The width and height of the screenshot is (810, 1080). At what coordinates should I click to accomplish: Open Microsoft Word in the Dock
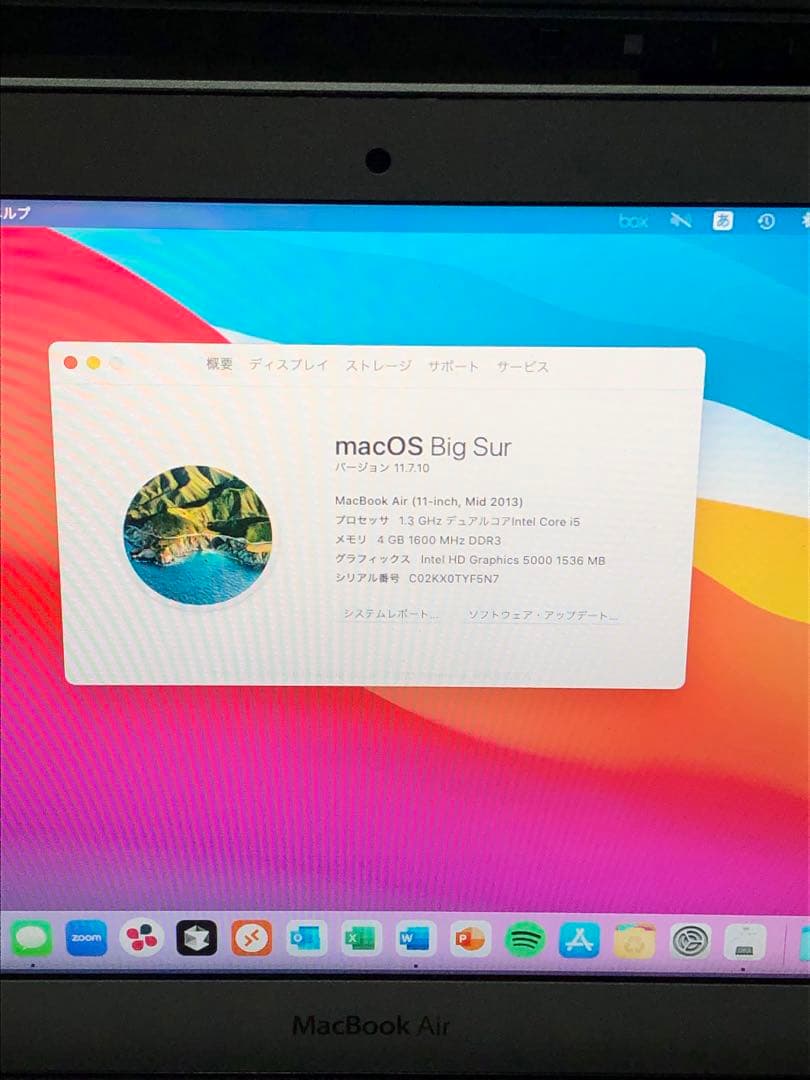(416, 938)
